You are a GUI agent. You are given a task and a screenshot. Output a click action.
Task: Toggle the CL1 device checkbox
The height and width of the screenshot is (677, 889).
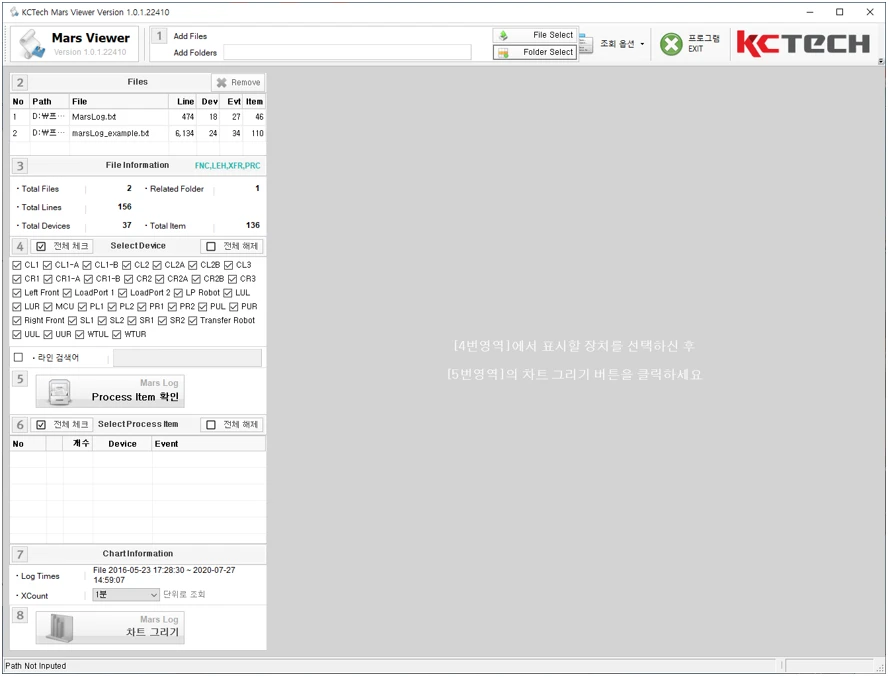(17, 265)
